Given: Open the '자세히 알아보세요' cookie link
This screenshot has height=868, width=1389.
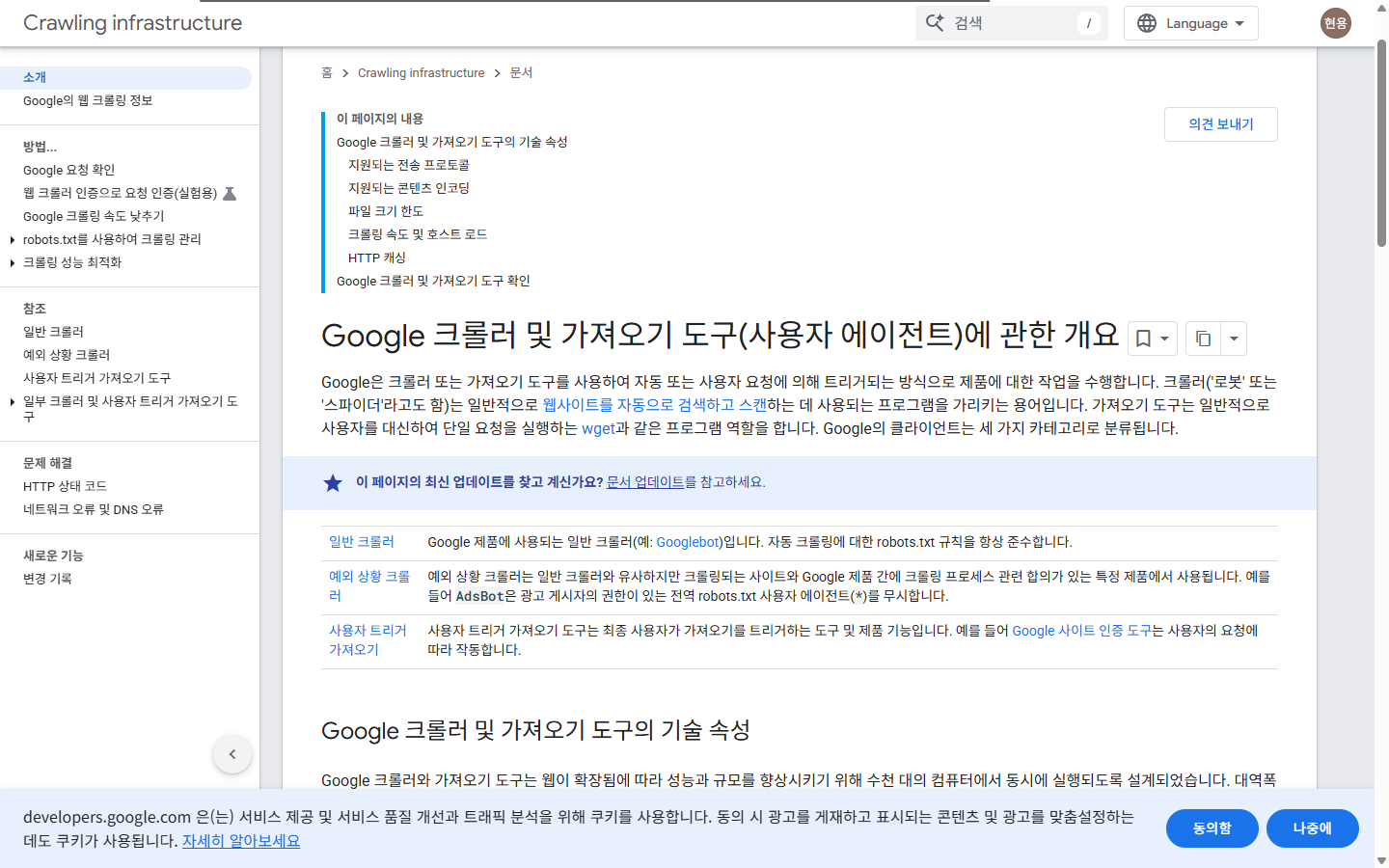Looking at the screenshot, I should tap(241, 841).
